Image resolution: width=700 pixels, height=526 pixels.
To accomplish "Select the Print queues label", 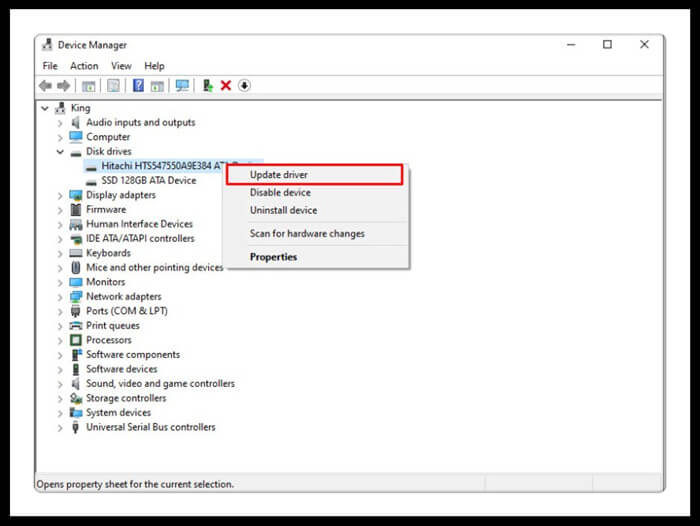I will click(112, 326).
